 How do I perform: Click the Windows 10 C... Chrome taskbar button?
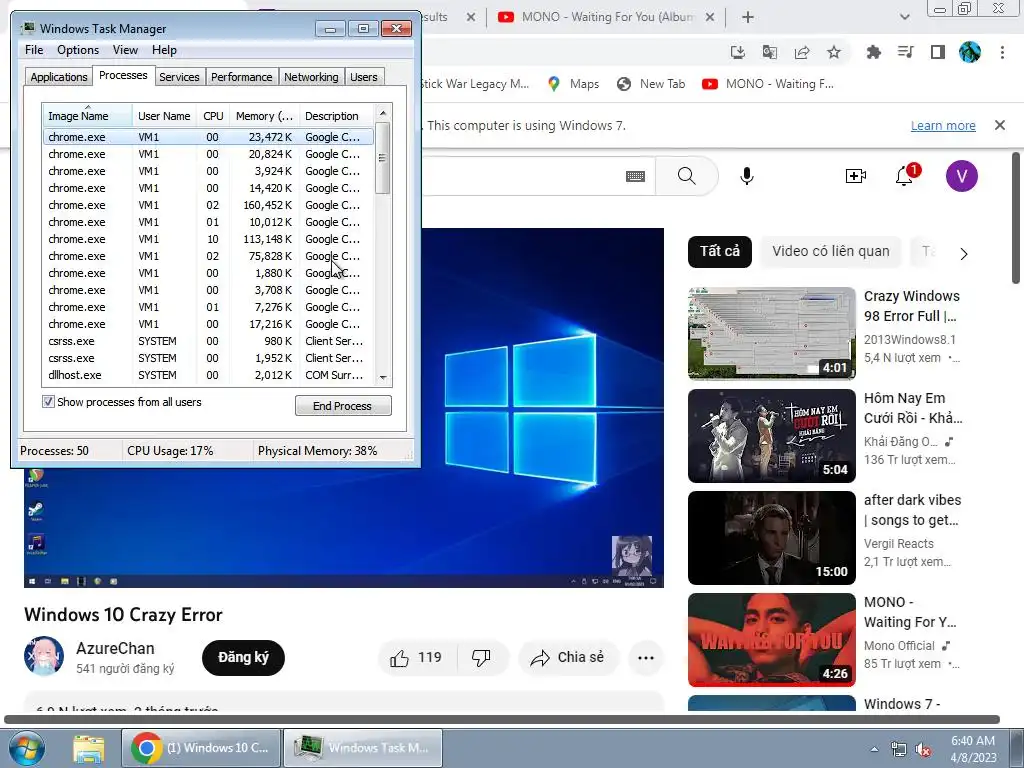pyautogui.click(x=201, y=748)
